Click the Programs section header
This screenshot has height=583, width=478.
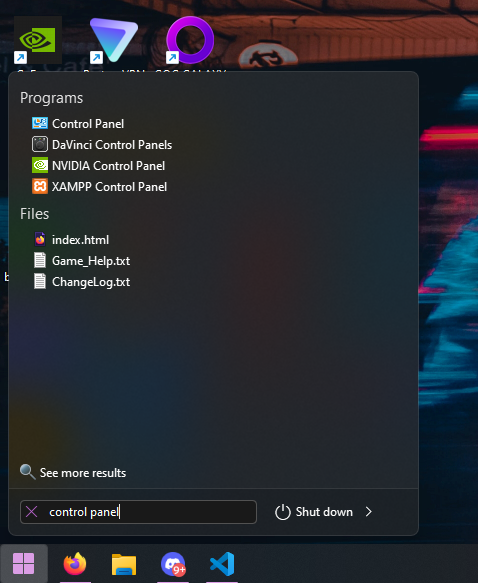click(x=52, y=98)
